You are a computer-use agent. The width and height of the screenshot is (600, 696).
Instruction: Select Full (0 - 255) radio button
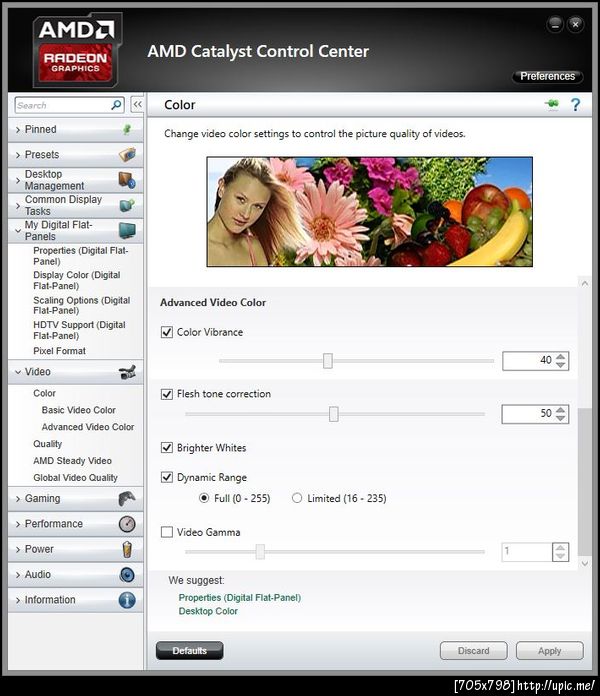[x=204, y=498]
